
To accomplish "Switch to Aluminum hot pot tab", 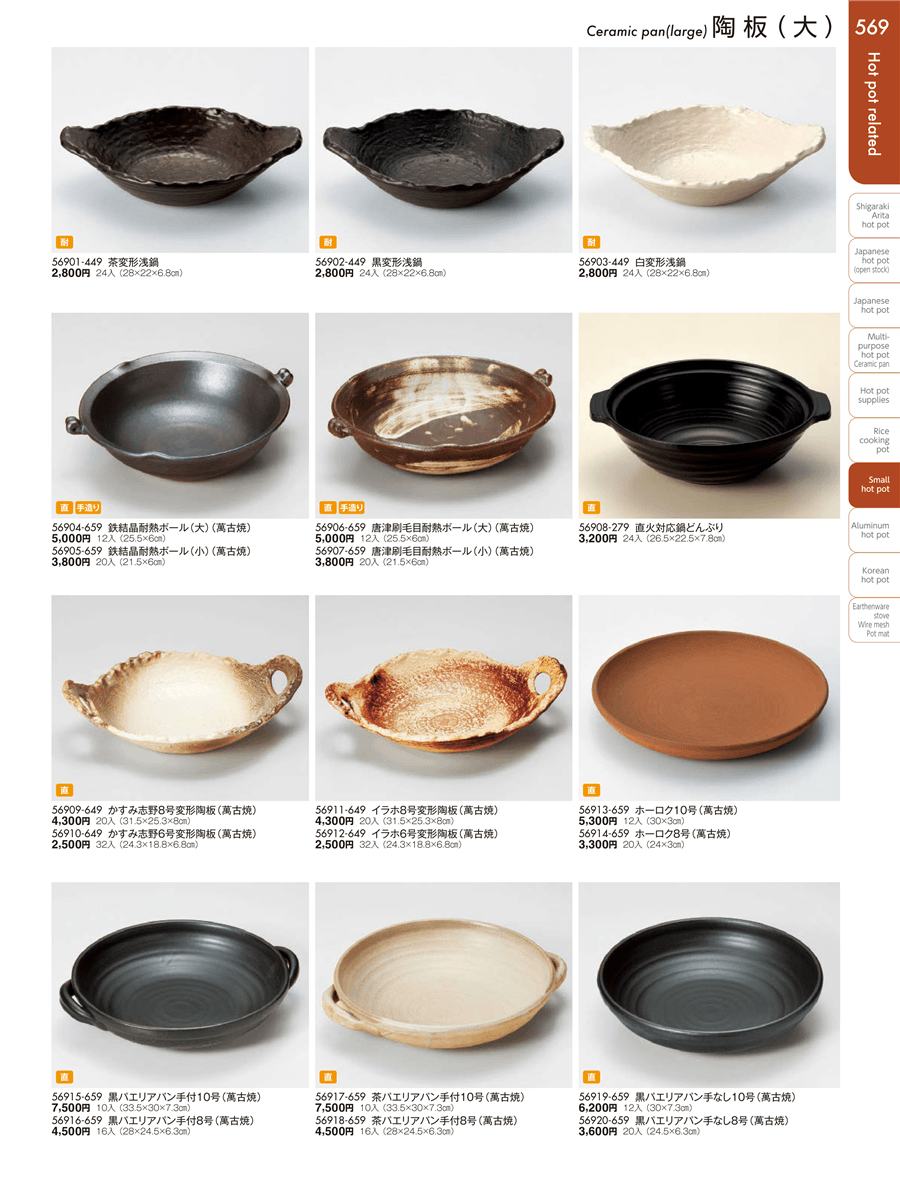I will point(874,530).
